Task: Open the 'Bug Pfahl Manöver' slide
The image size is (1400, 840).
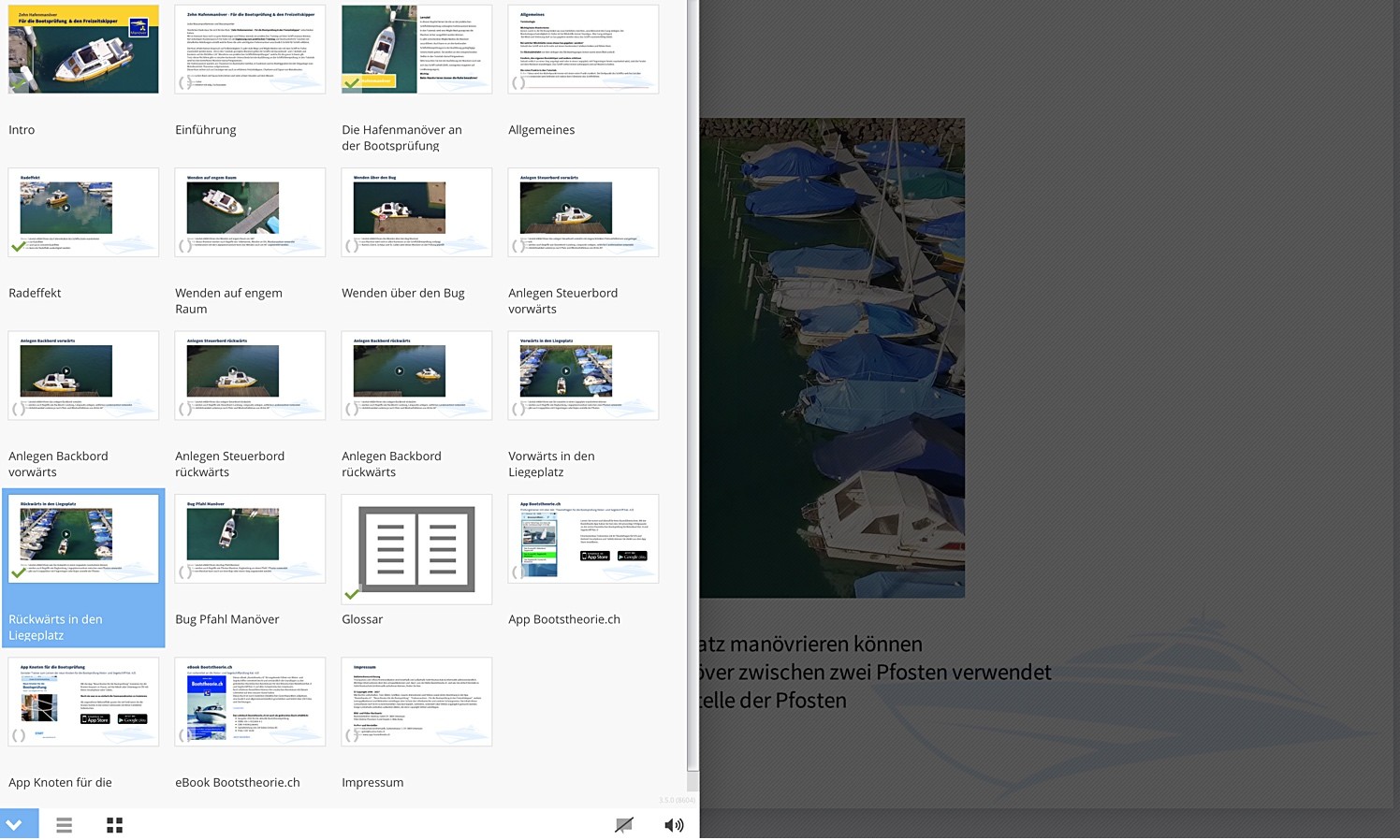Action: point(250,539)
